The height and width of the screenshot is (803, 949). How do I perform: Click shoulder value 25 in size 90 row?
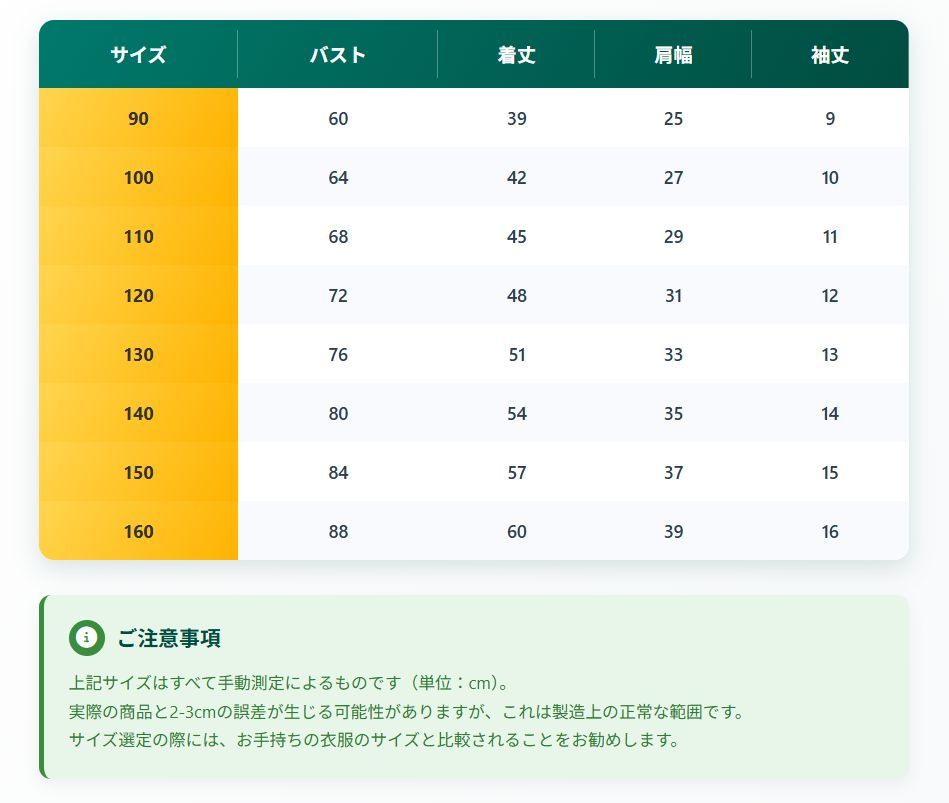click(674, 119)
